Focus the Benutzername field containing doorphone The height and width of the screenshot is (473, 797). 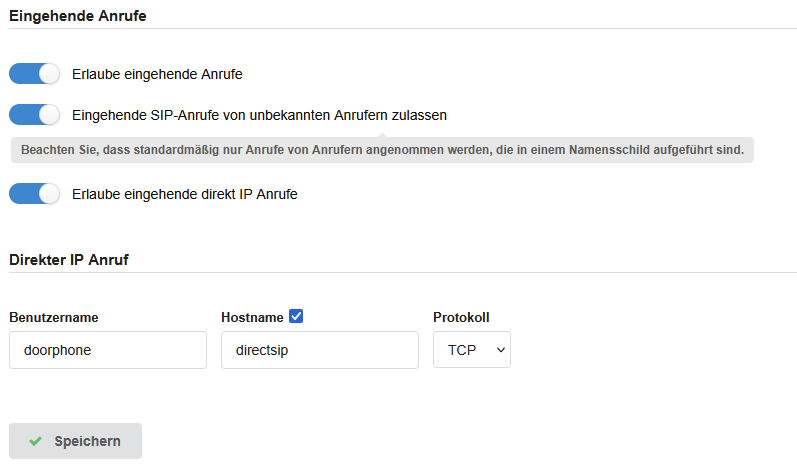click(108, 350)
